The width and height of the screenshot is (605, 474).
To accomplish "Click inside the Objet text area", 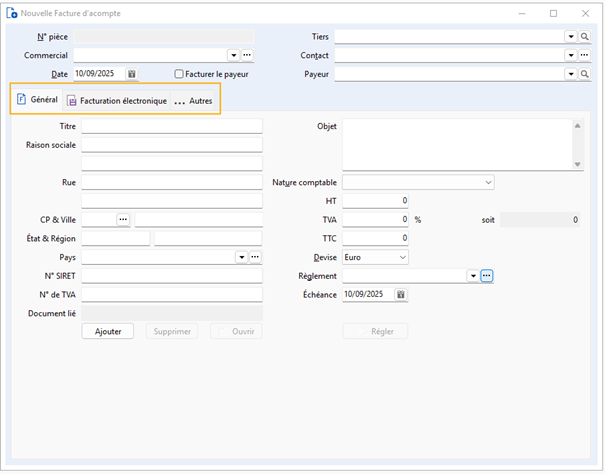I will pos(456,144).
